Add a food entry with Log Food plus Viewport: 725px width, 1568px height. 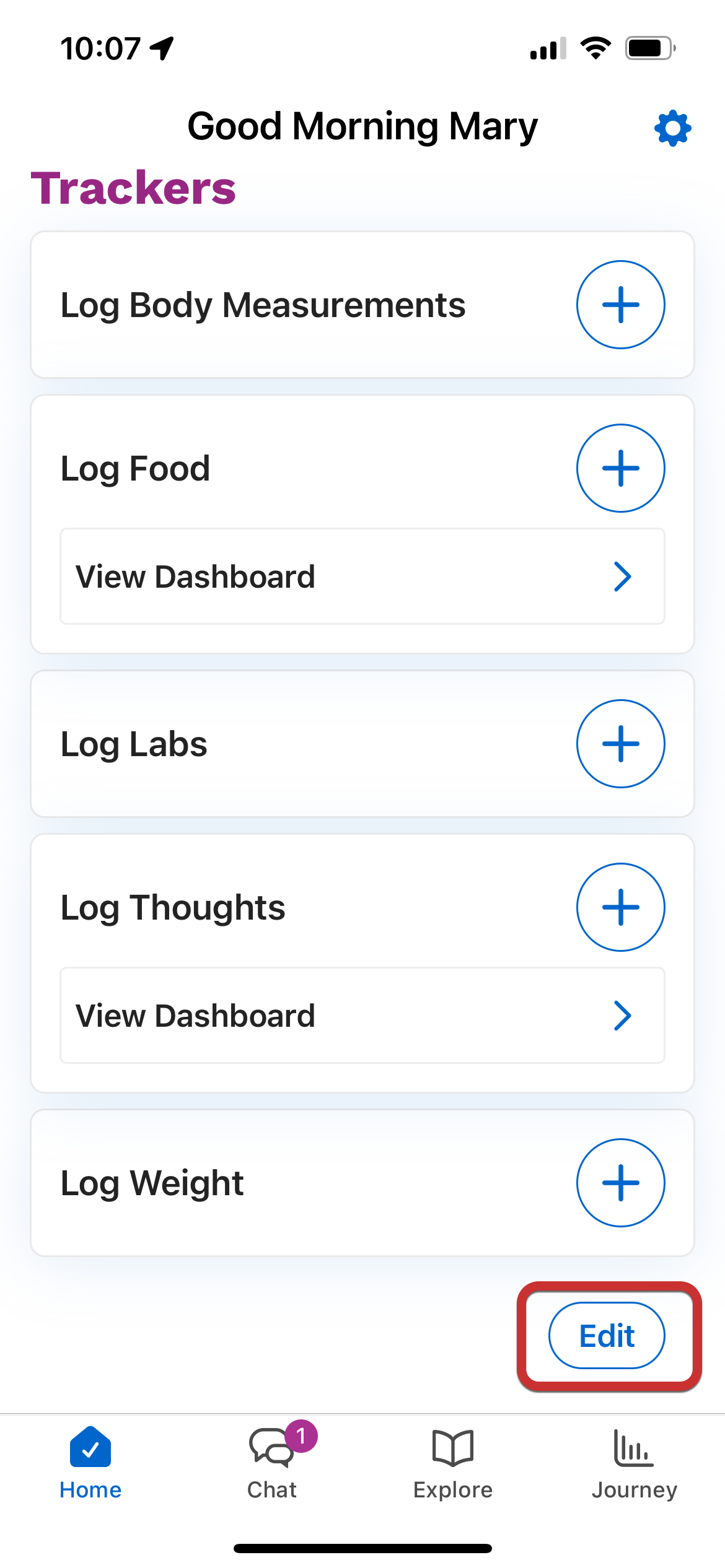pos(620,468)
